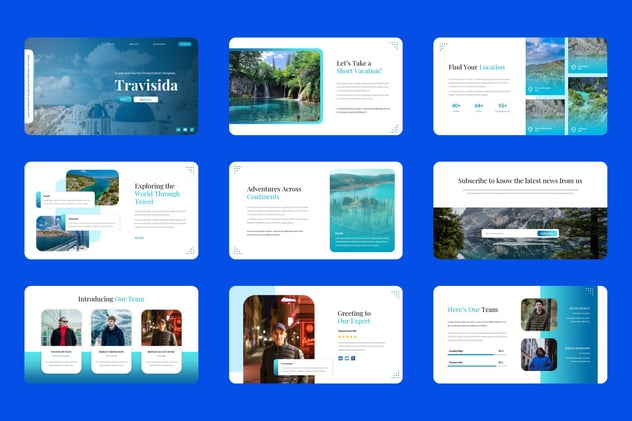Click the third social icon on Greeting to Our Expert slide
The image size is (632, 421).
(353, 358)
